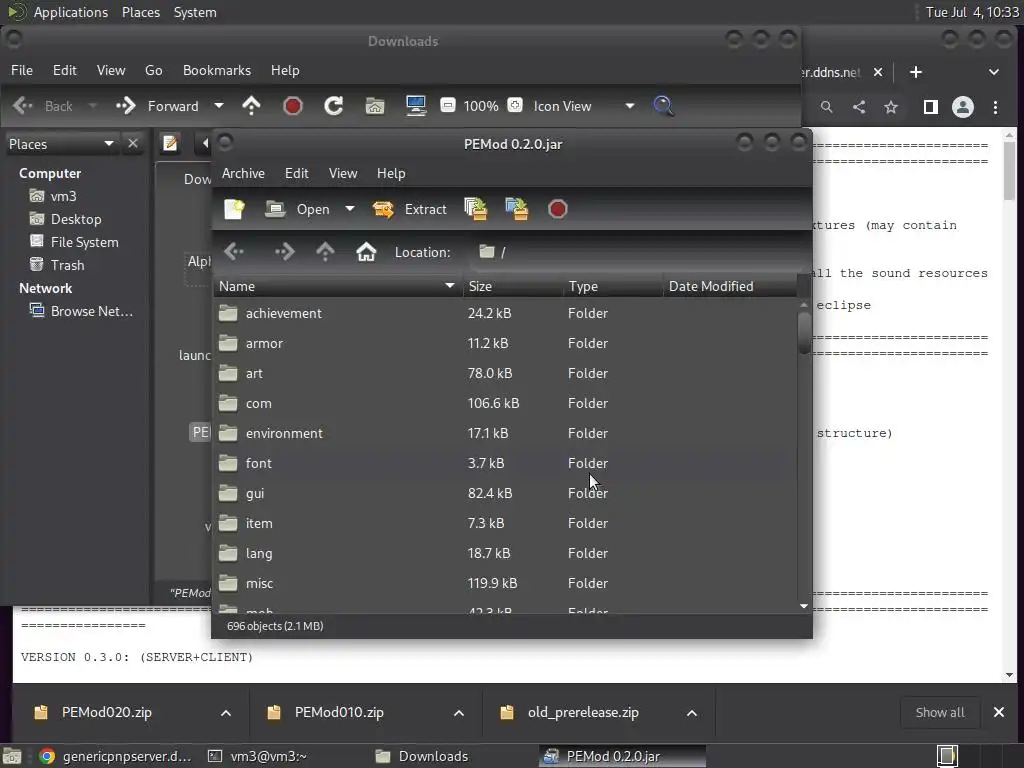1024x768 pixels.
Task: Add a folder to the archive icon
Action: point(516,209)
